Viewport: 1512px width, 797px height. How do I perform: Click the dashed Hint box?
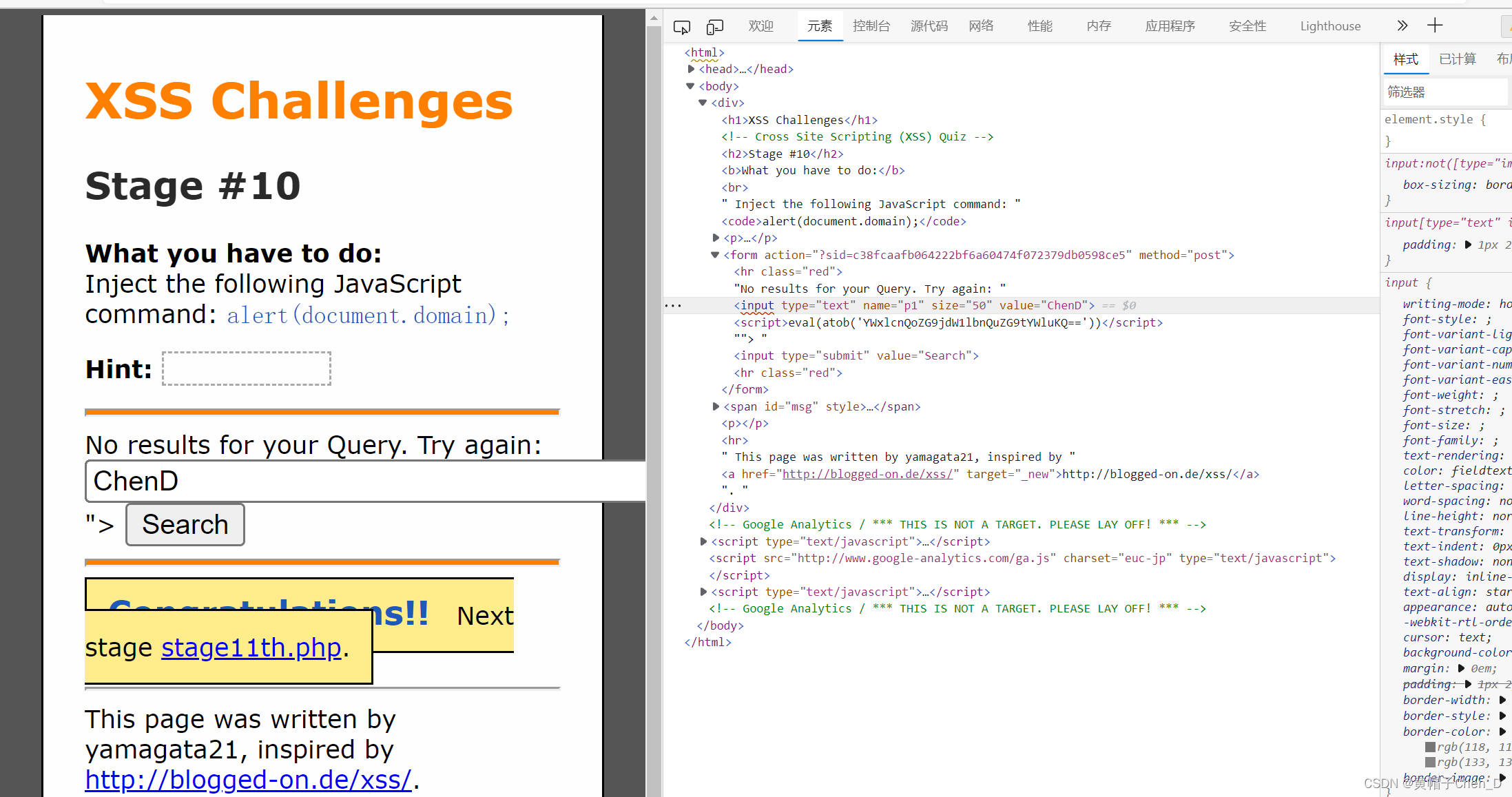click(247, 369)
